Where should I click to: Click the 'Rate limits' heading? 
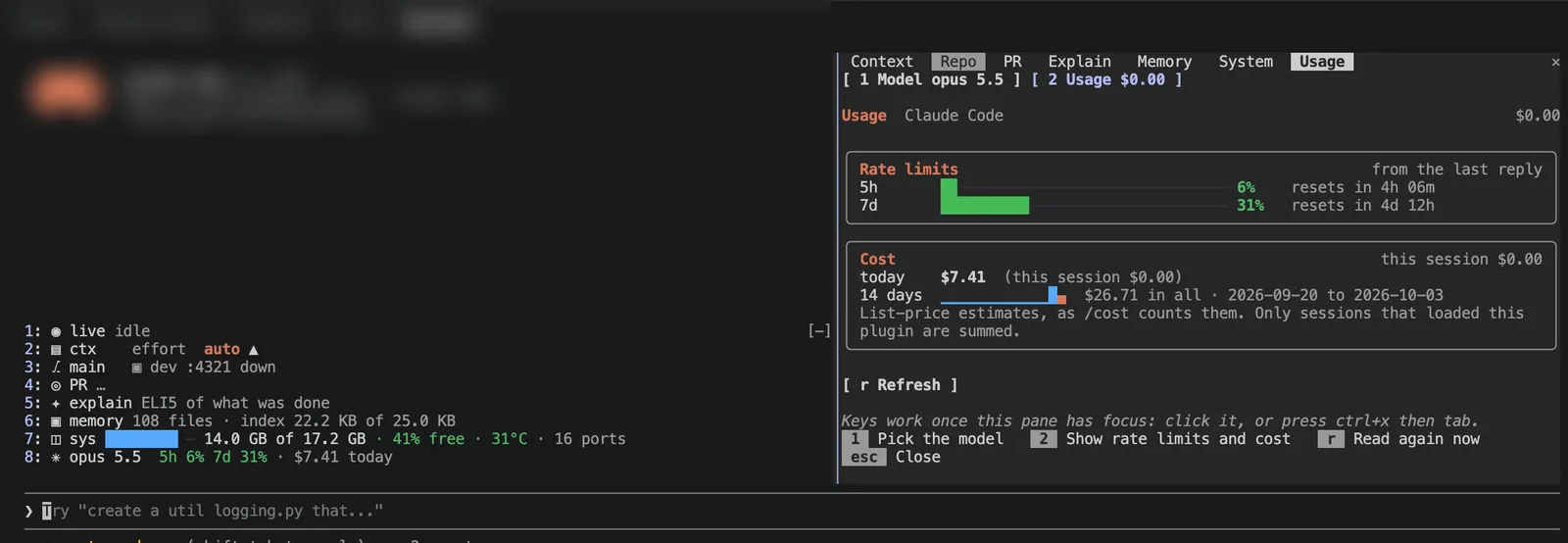click(908, 170)
